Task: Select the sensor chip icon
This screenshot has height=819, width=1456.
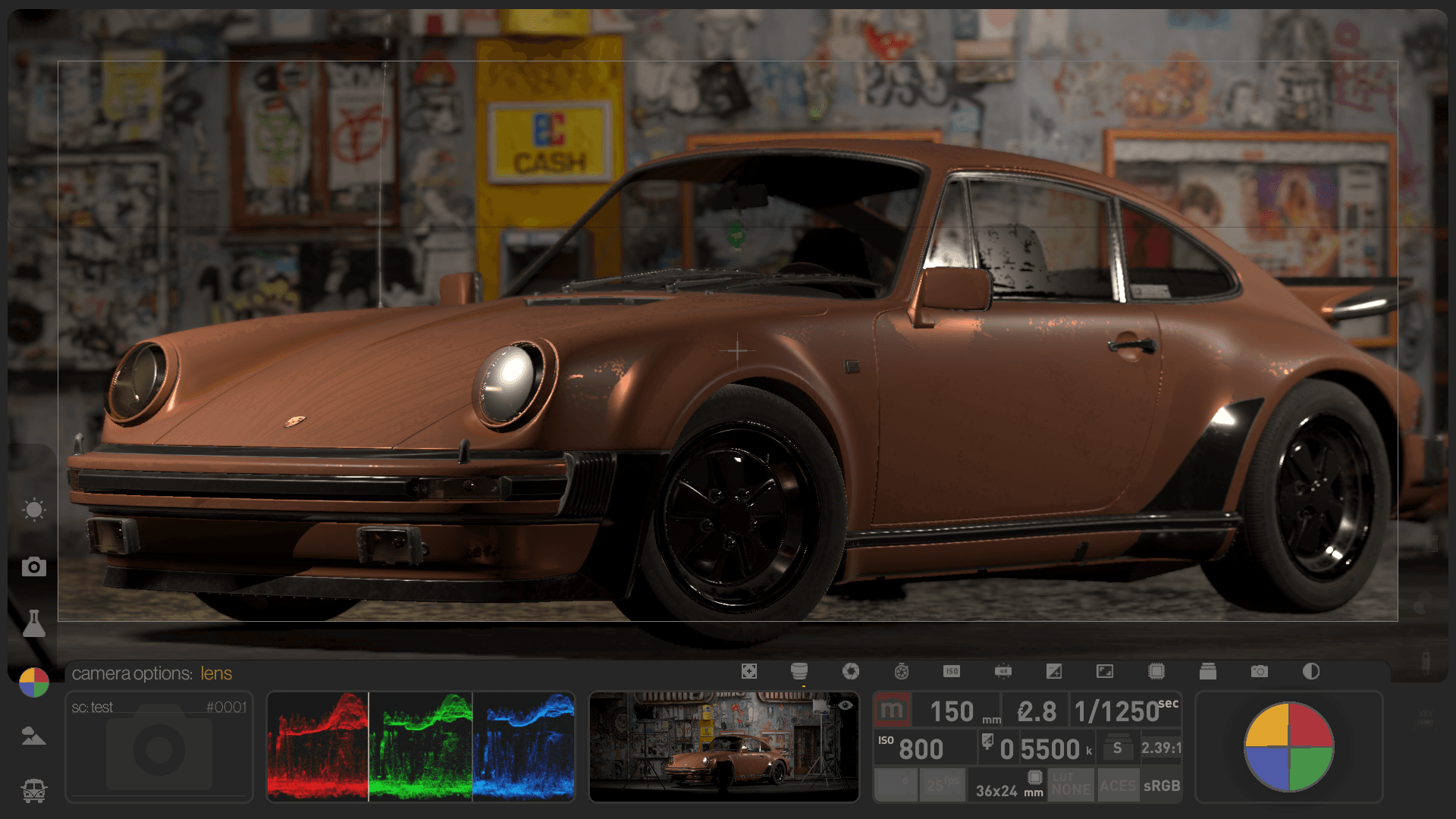Action: pyautogui.click(x=1156, y=671)
